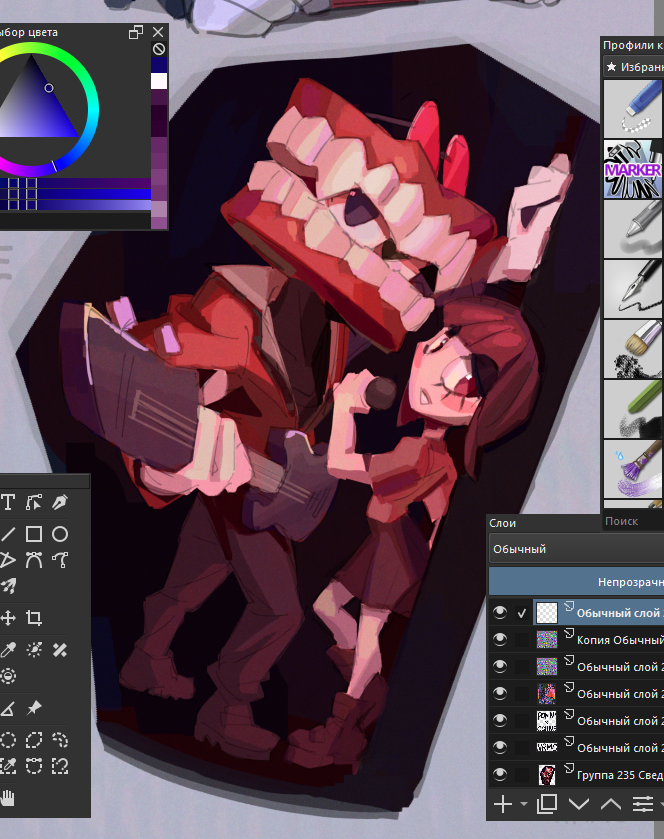Hide the 'Группа 235 Свед' layer

[x=500, y=774]
